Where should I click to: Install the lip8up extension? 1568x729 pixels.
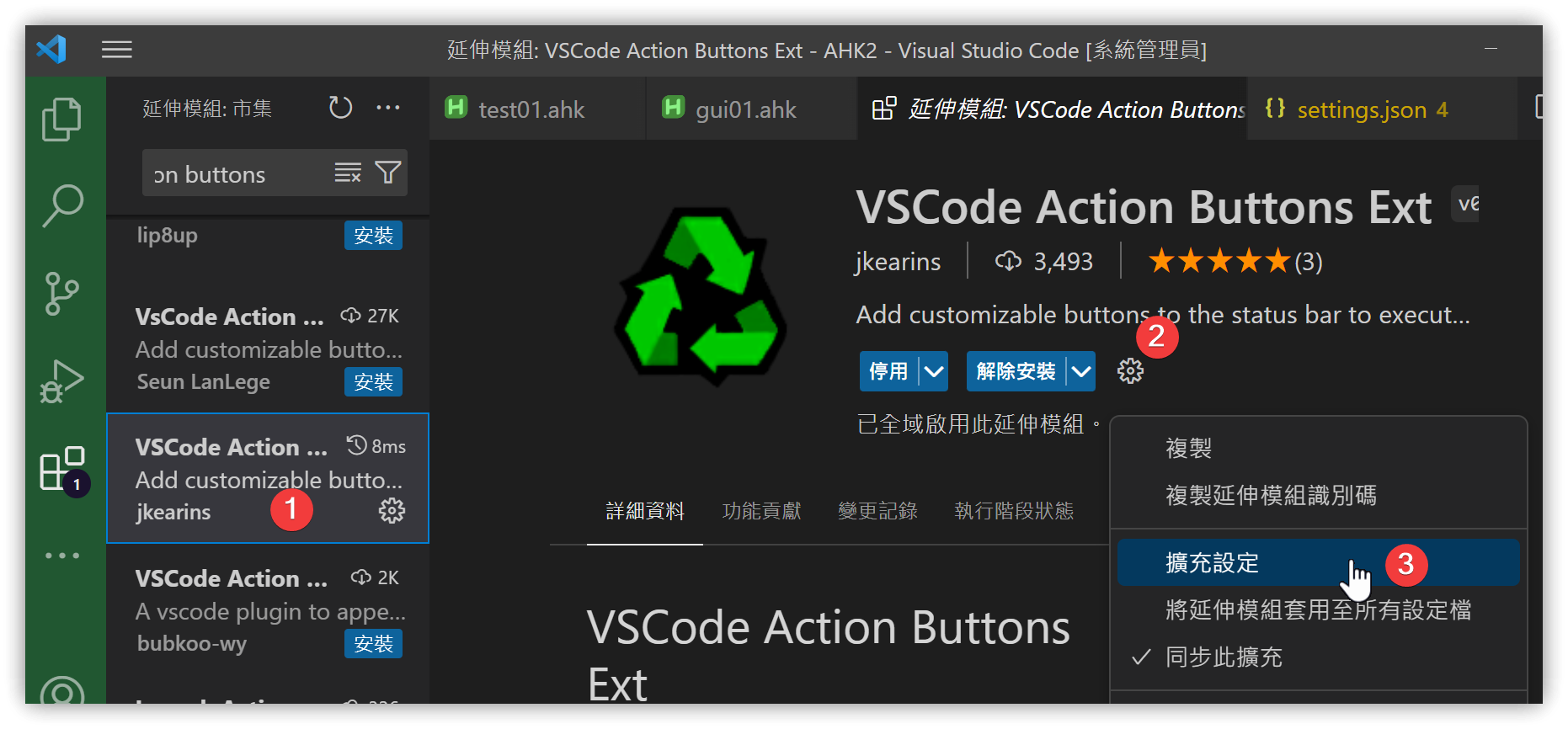coord(373,236)
